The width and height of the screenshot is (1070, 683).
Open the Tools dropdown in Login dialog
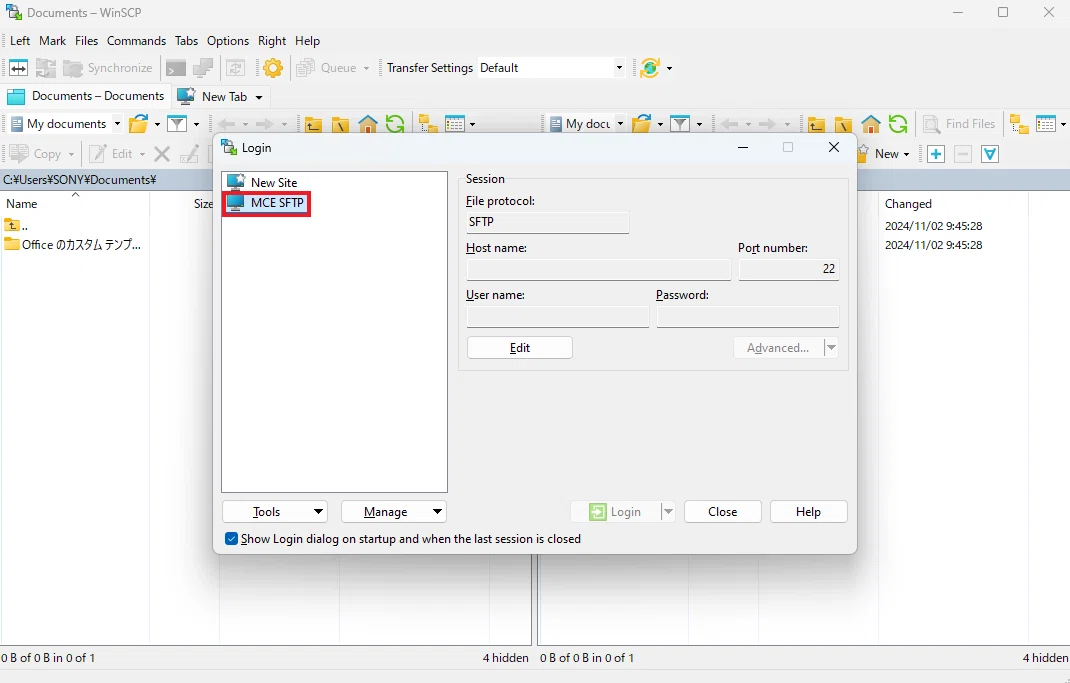(275, 512)
